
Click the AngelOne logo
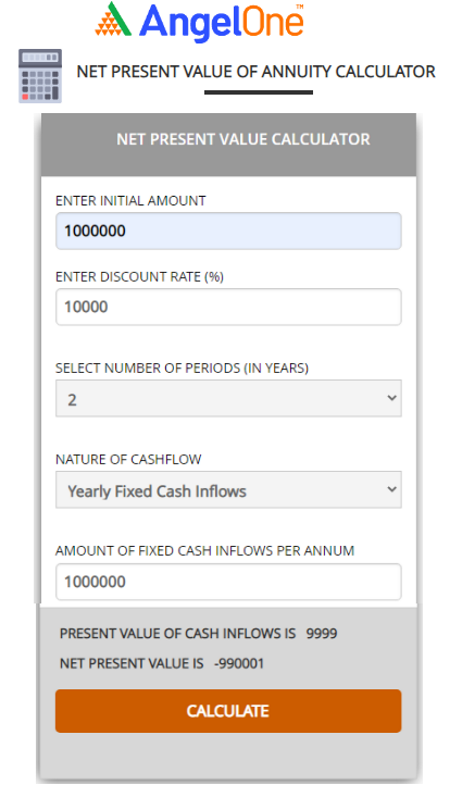[x=199, y=22]
